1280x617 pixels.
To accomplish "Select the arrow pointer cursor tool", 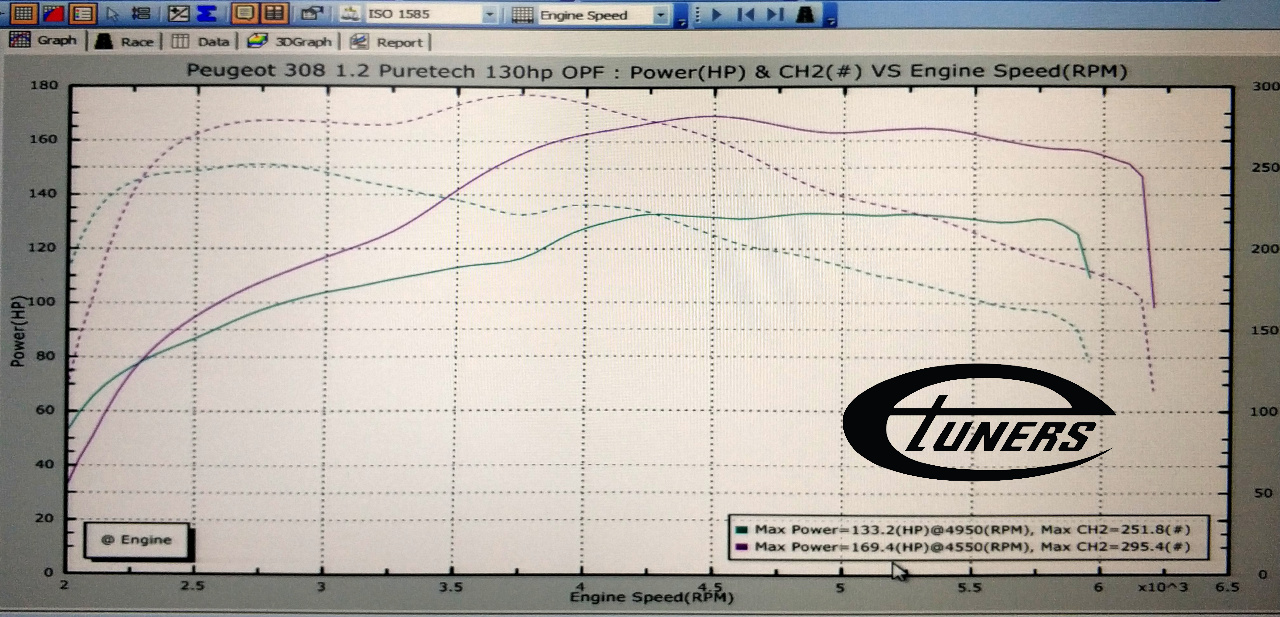I will [114, 14].
